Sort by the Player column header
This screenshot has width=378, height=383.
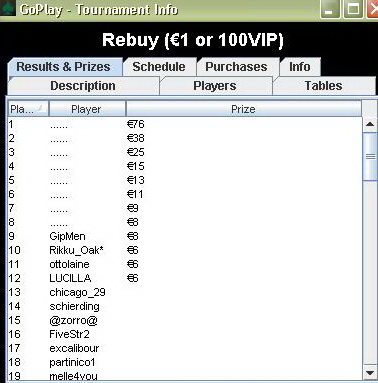tap(86, 109)
